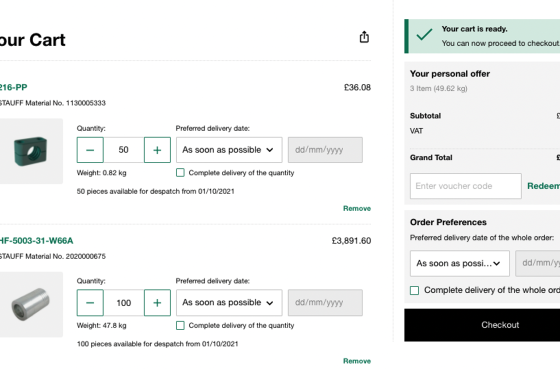The image size is (560, 373).
Task: Open delivery date dropdown for HF-5003-31-W66A
Action: coord(229,303)
